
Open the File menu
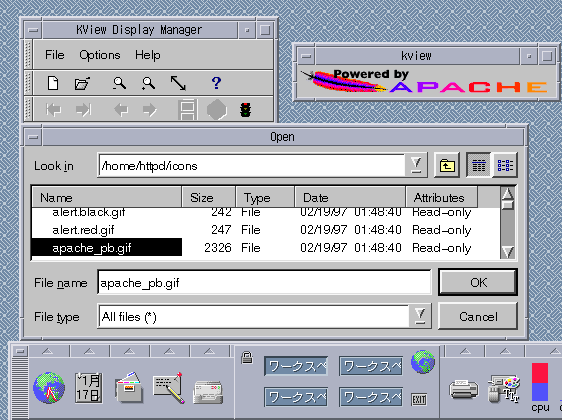(x=54, y=55)
